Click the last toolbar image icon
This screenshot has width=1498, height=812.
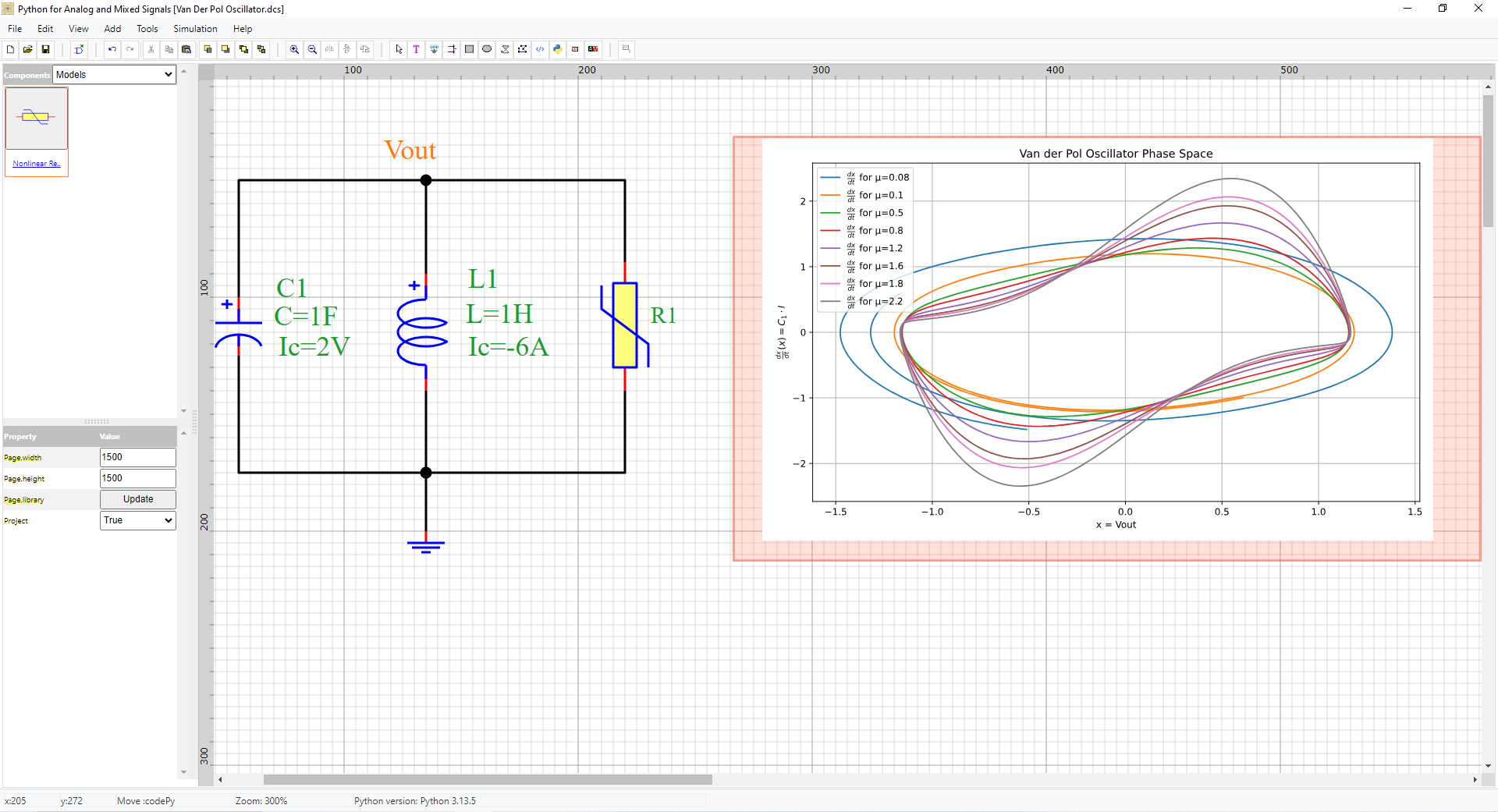(x=626, y=49)
